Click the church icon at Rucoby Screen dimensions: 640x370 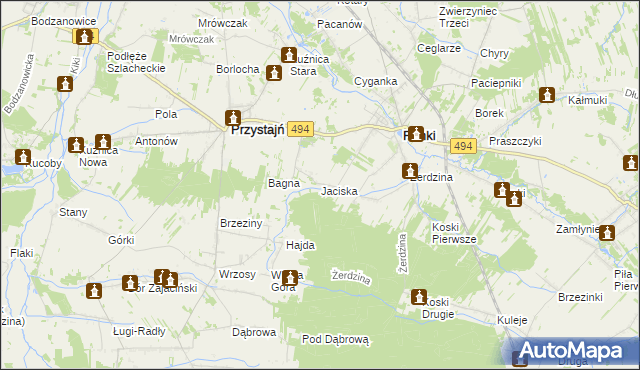tap(23, 157)
